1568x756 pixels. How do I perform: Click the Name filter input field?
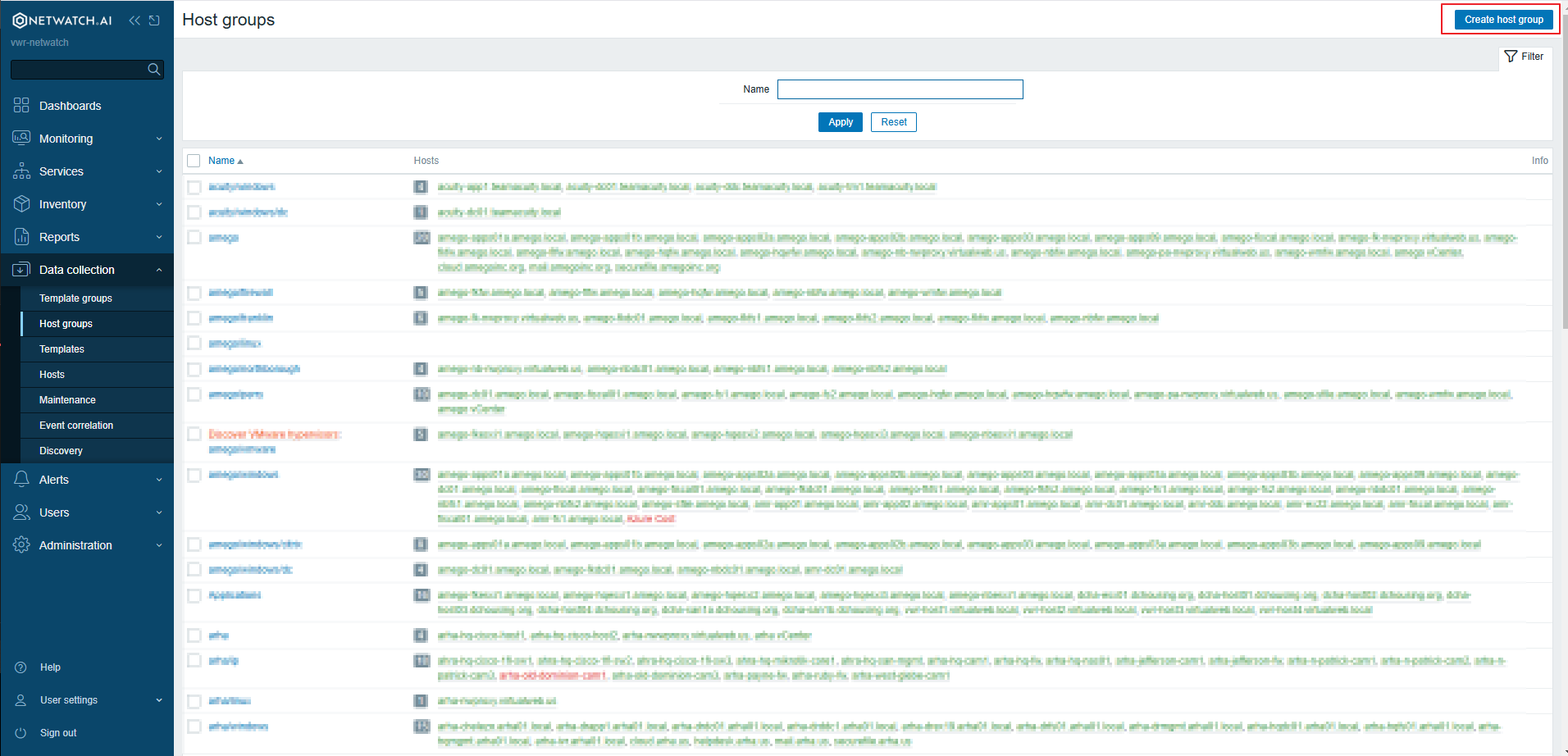(x=900, y=89)
